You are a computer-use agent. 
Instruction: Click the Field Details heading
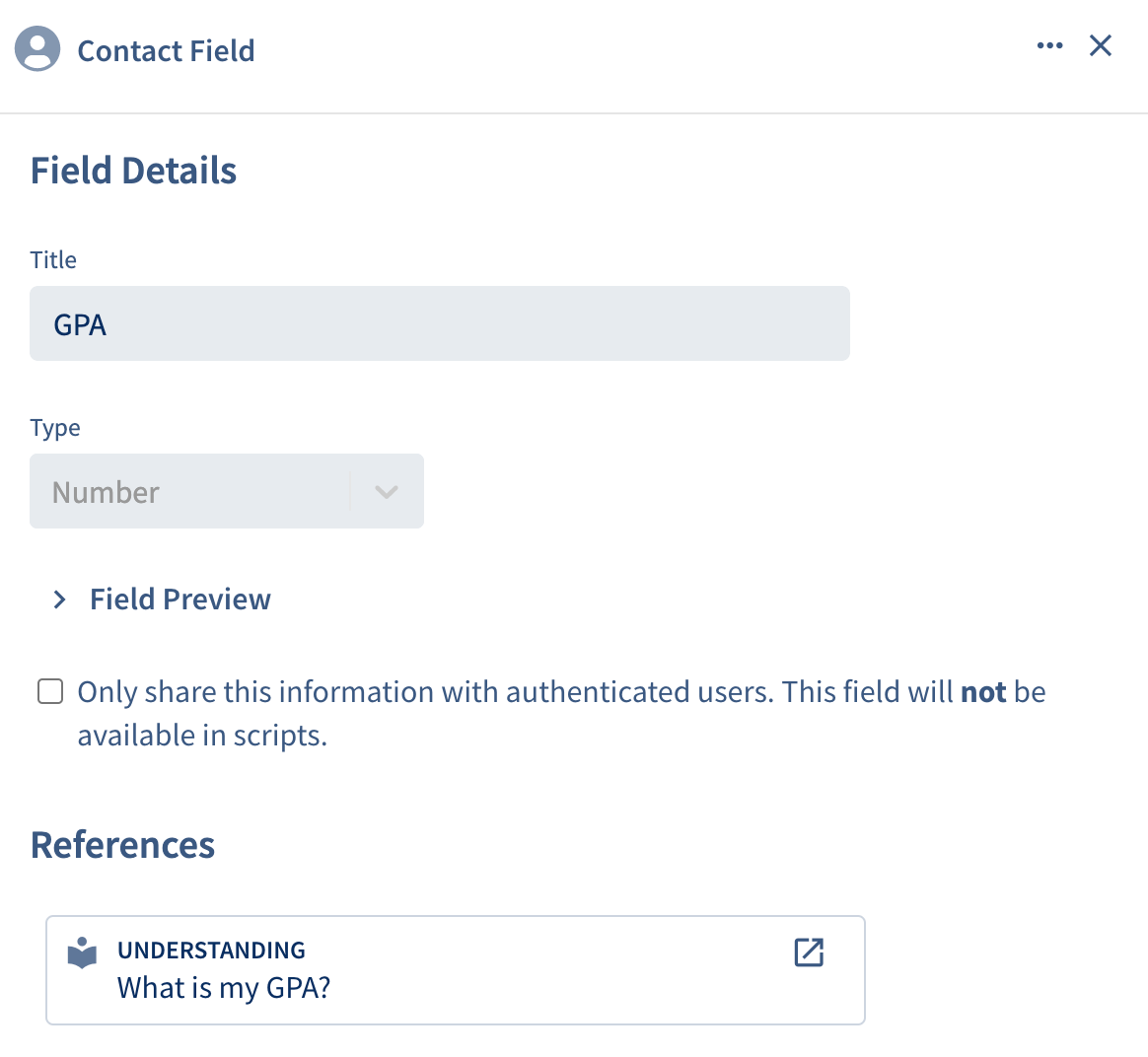coord(133,171)
